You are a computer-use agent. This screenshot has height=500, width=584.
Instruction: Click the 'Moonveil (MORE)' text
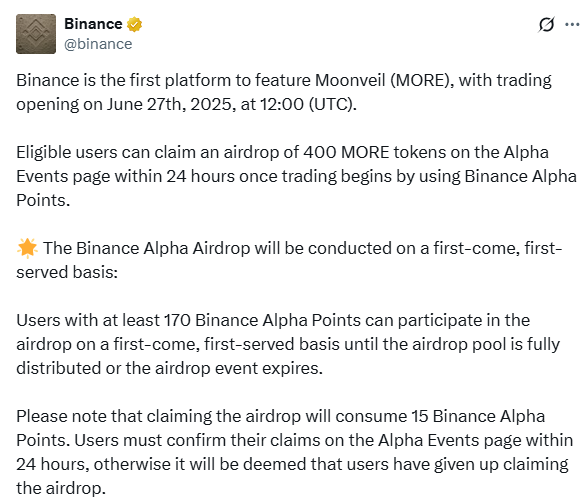[x=384, y=80]
